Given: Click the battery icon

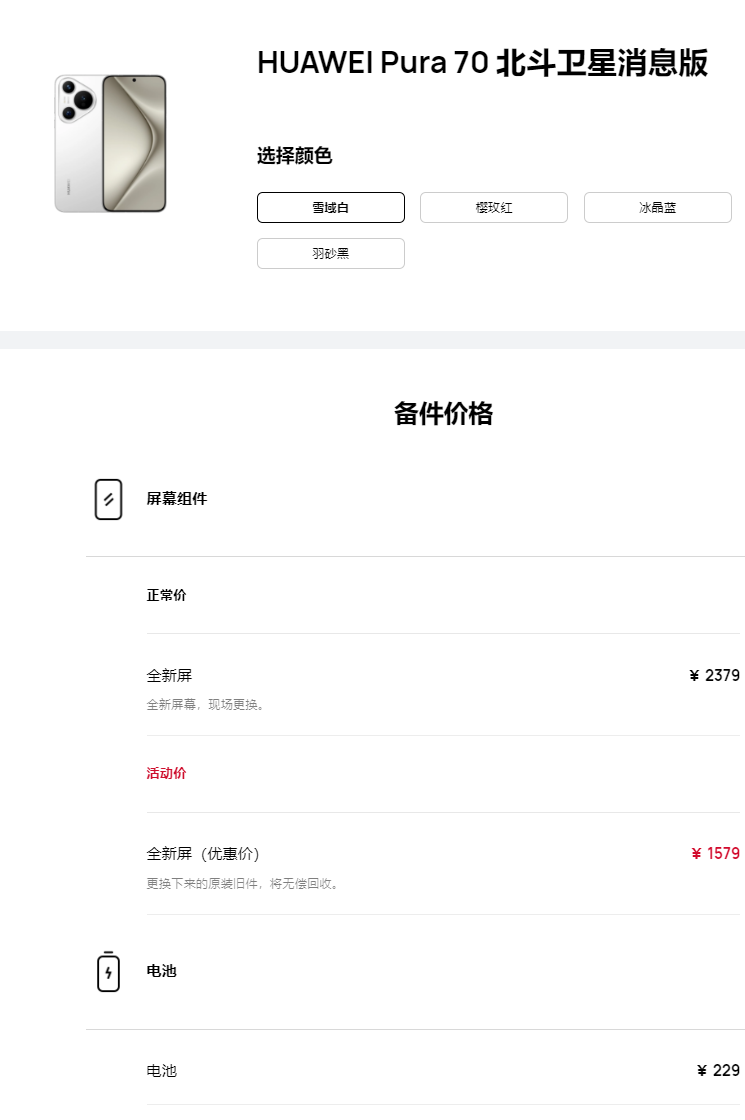Looking at the screenshot, I should (x=109, y=971).
